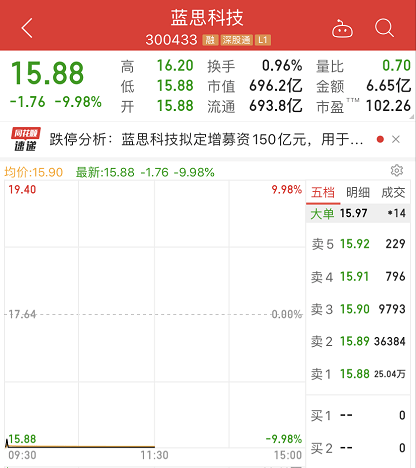Open the 同花顺速递 news logo

26,139
